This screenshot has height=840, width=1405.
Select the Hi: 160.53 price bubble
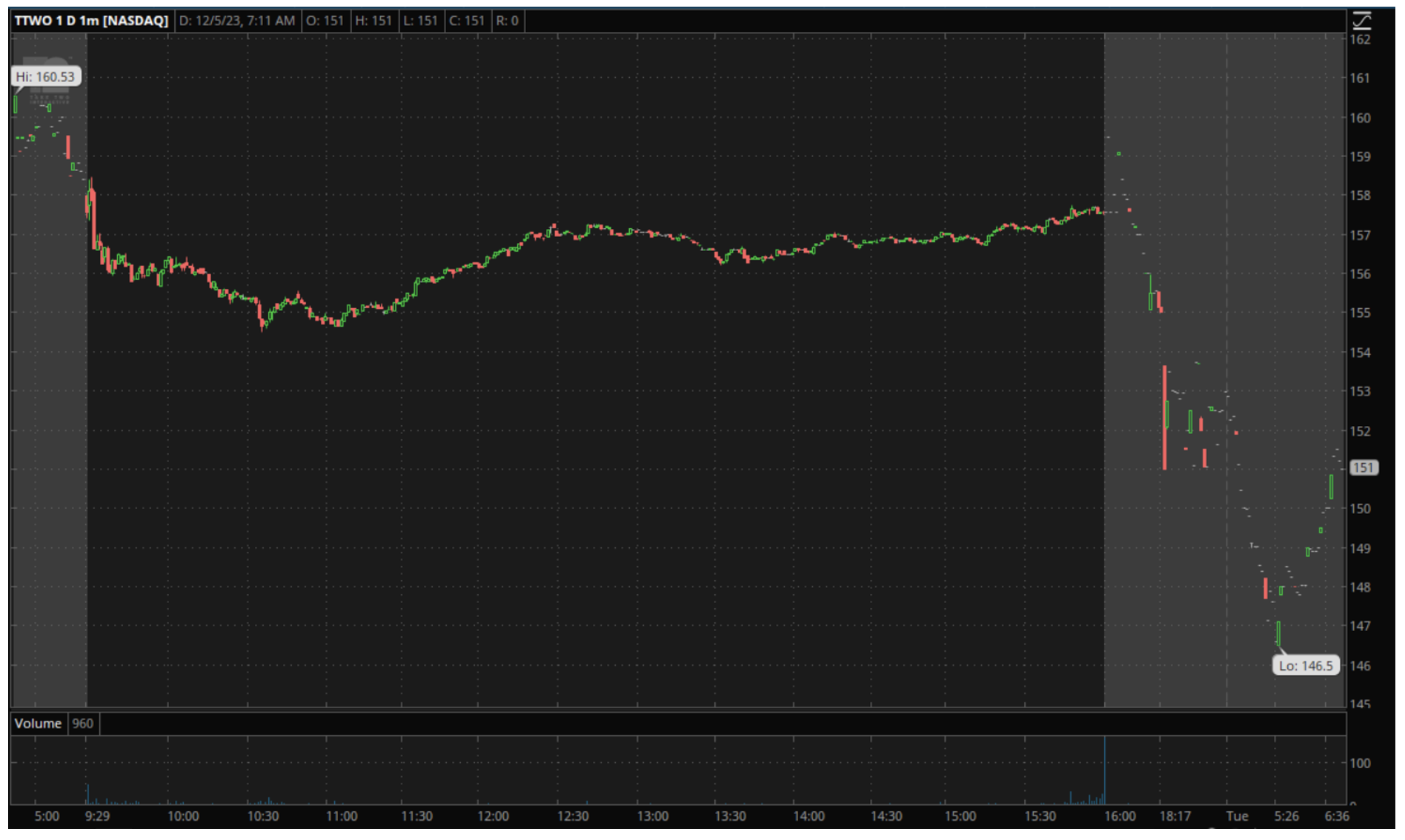tap(45, 77)
